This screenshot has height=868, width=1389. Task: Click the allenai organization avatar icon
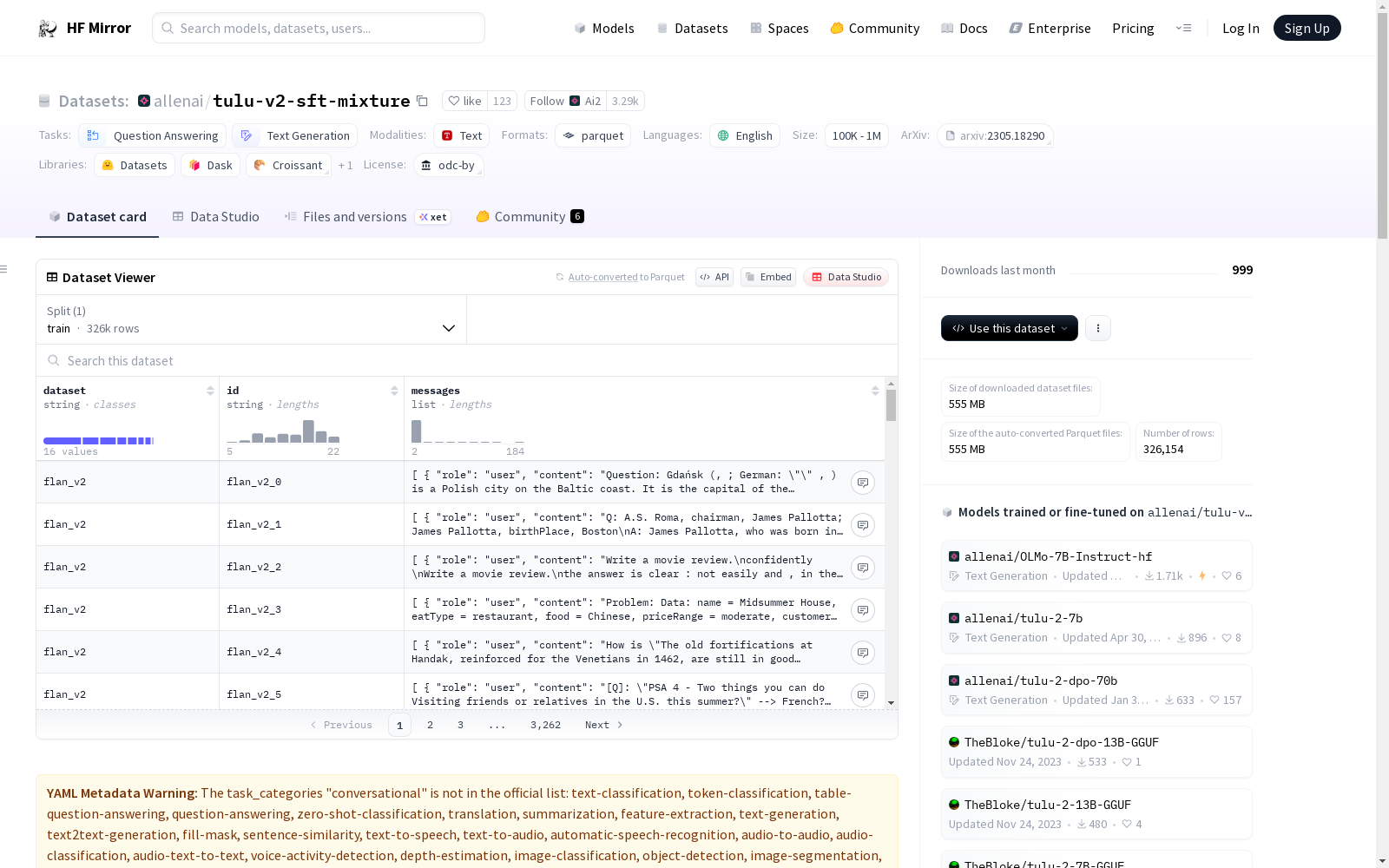pyautogui.click(x=144, y=101)
